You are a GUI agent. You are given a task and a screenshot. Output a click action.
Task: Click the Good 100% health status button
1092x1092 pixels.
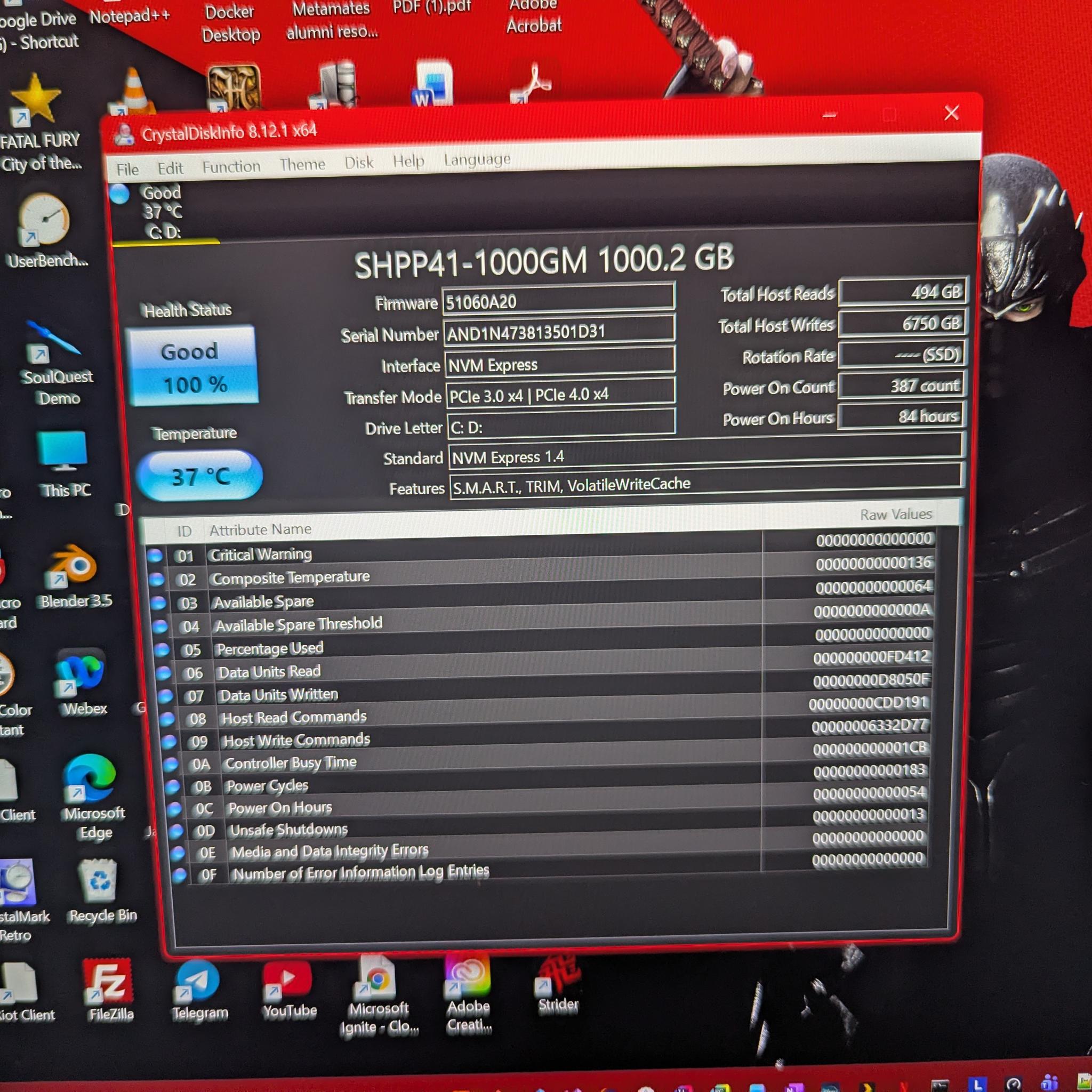(192, 367)
